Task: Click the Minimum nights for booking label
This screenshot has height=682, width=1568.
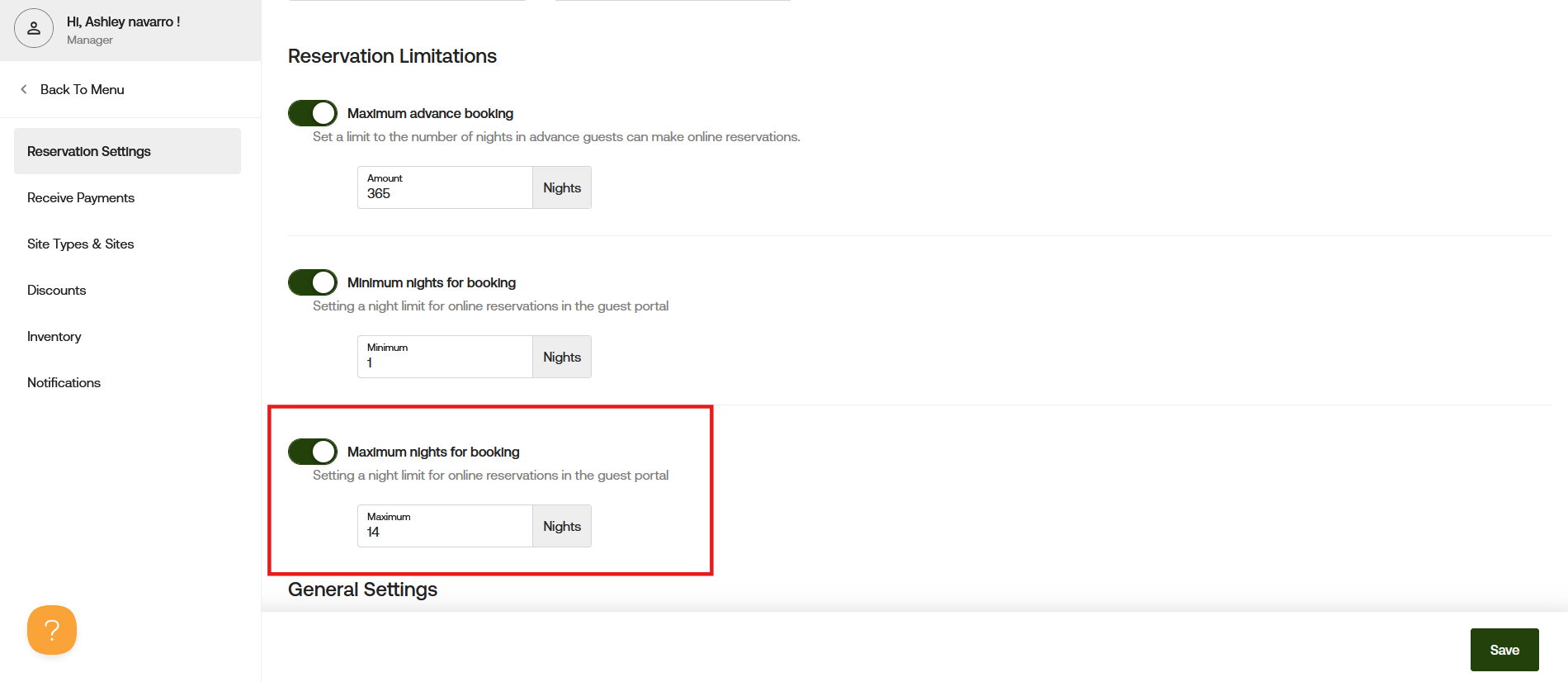Action: pos(432,282)
